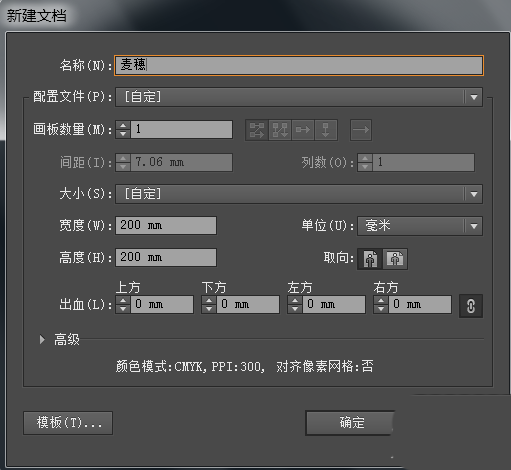Click the 画板数量 artboard count field
The image size is (511, 470).
pyautogui.click(x=182, y=129)
